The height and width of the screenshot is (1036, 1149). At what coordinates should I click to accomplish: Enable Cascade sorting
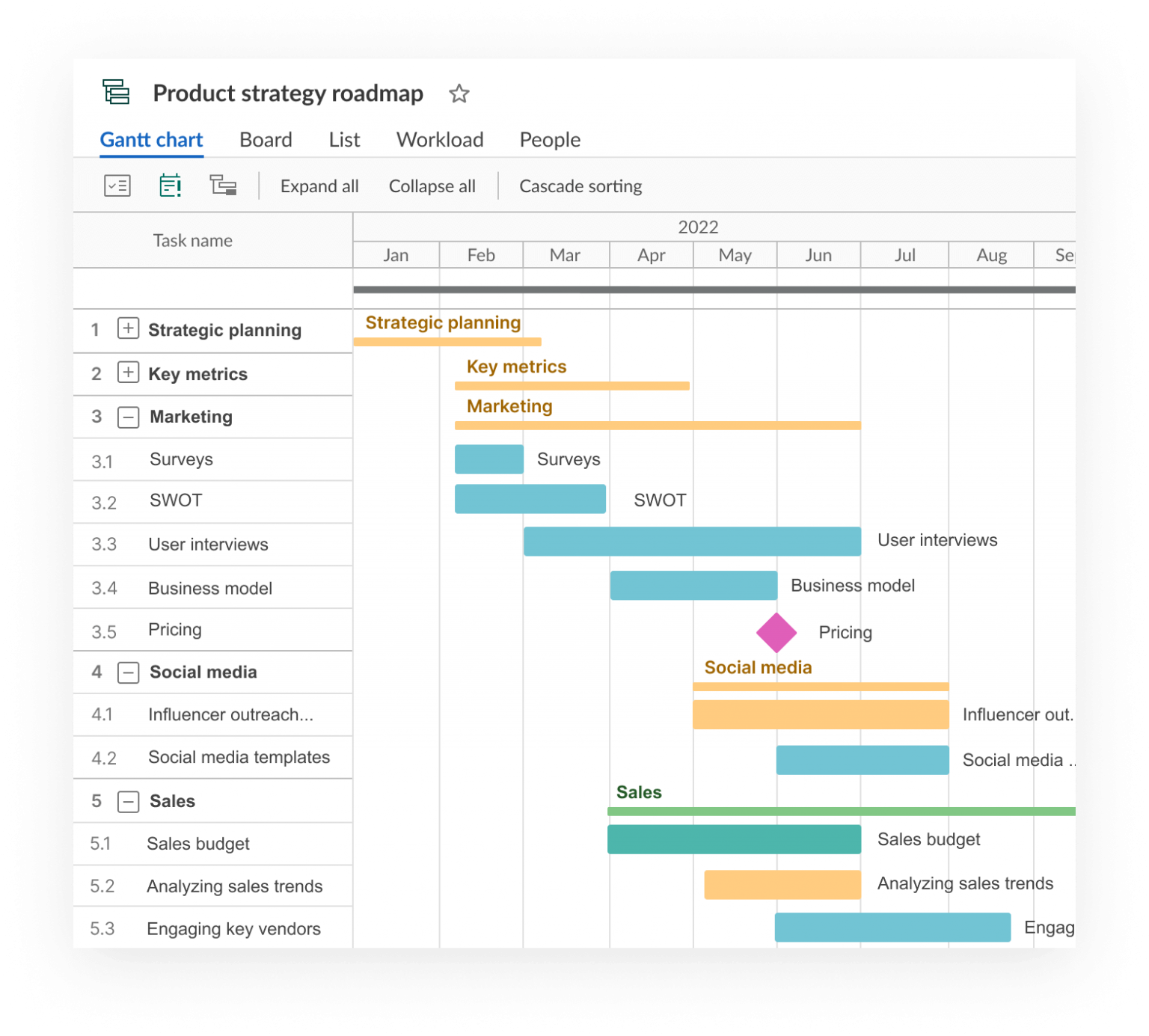point(580,186)
